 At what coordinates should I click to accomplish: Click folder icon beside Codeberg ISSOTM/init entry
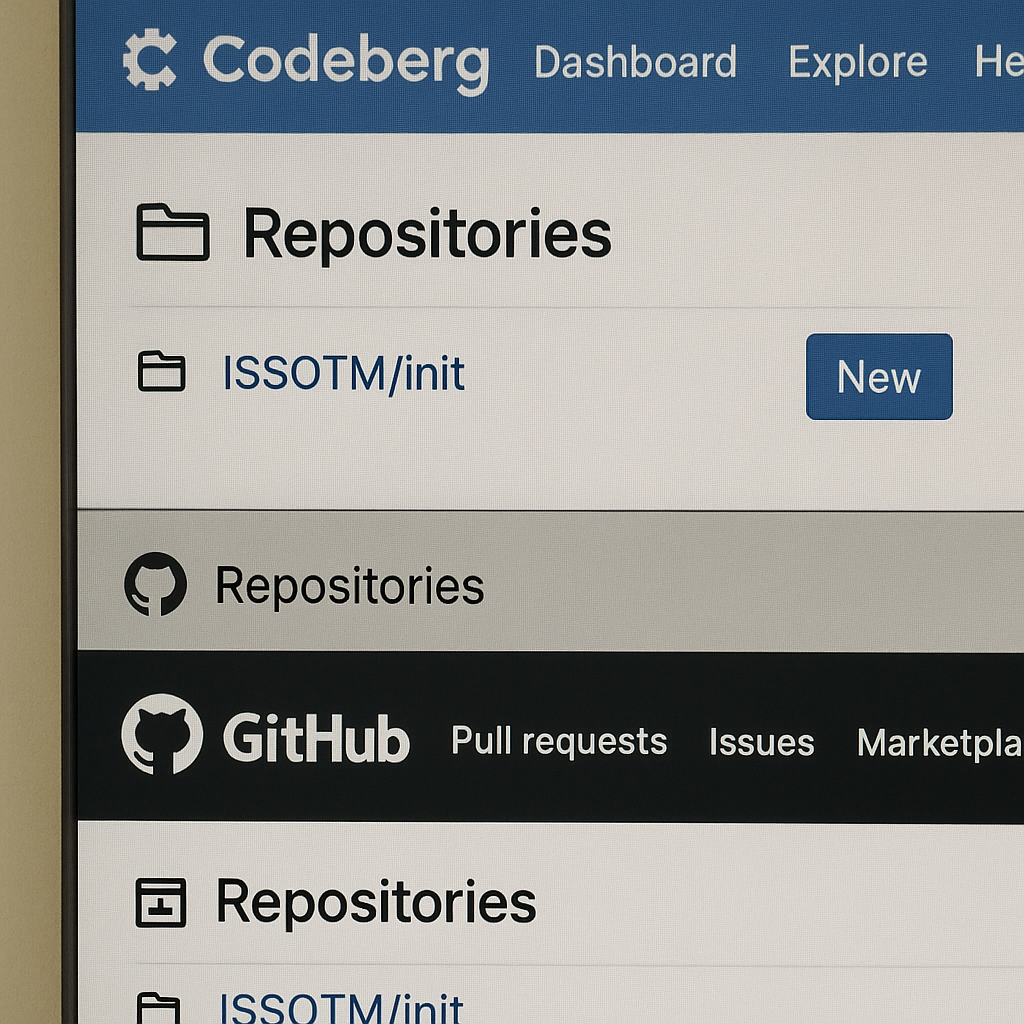click(x=161, y=372)
